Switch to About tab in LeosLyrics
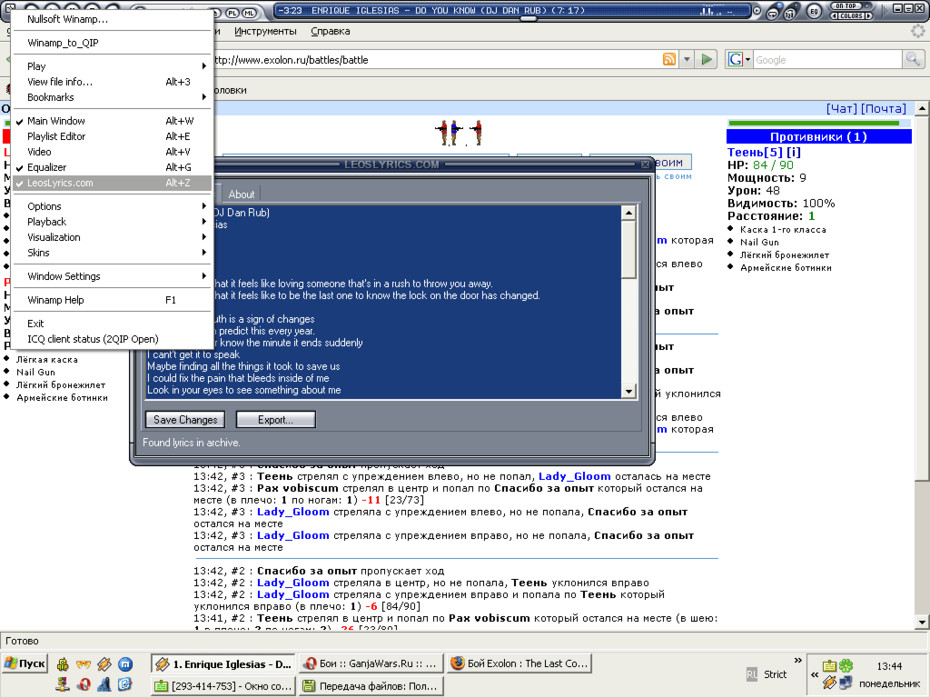 coord(241,194)
